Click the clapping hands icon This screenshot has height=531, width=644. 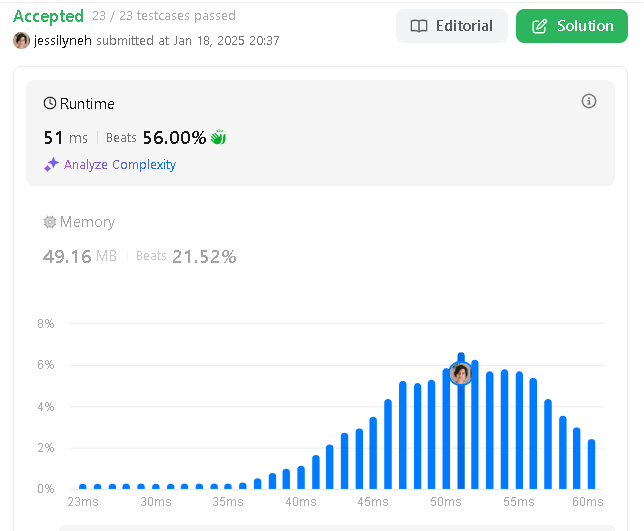(218, 137)
